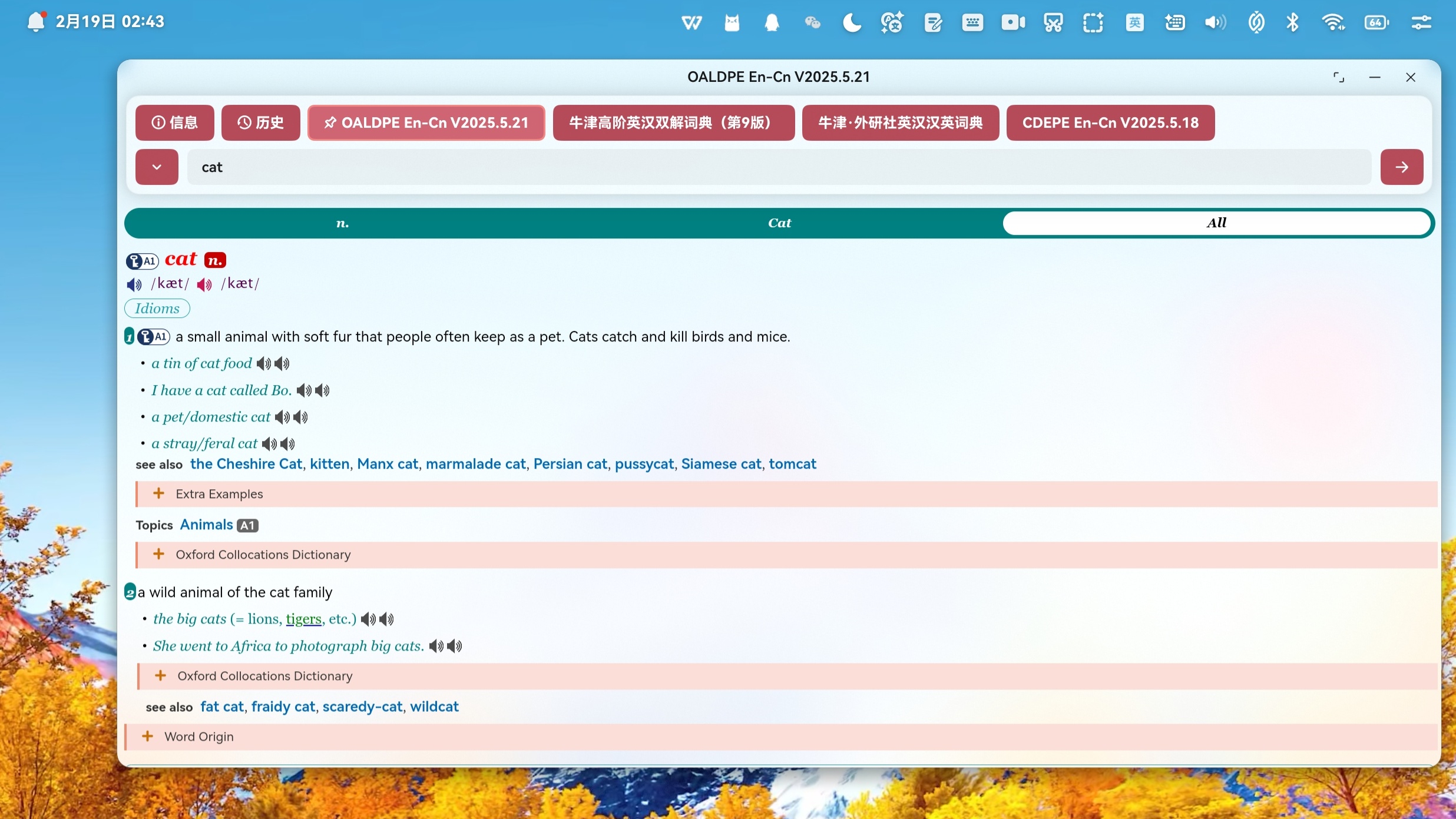Click the search input field containing 'cat'
1456x819 pixels.
[777, 167]
